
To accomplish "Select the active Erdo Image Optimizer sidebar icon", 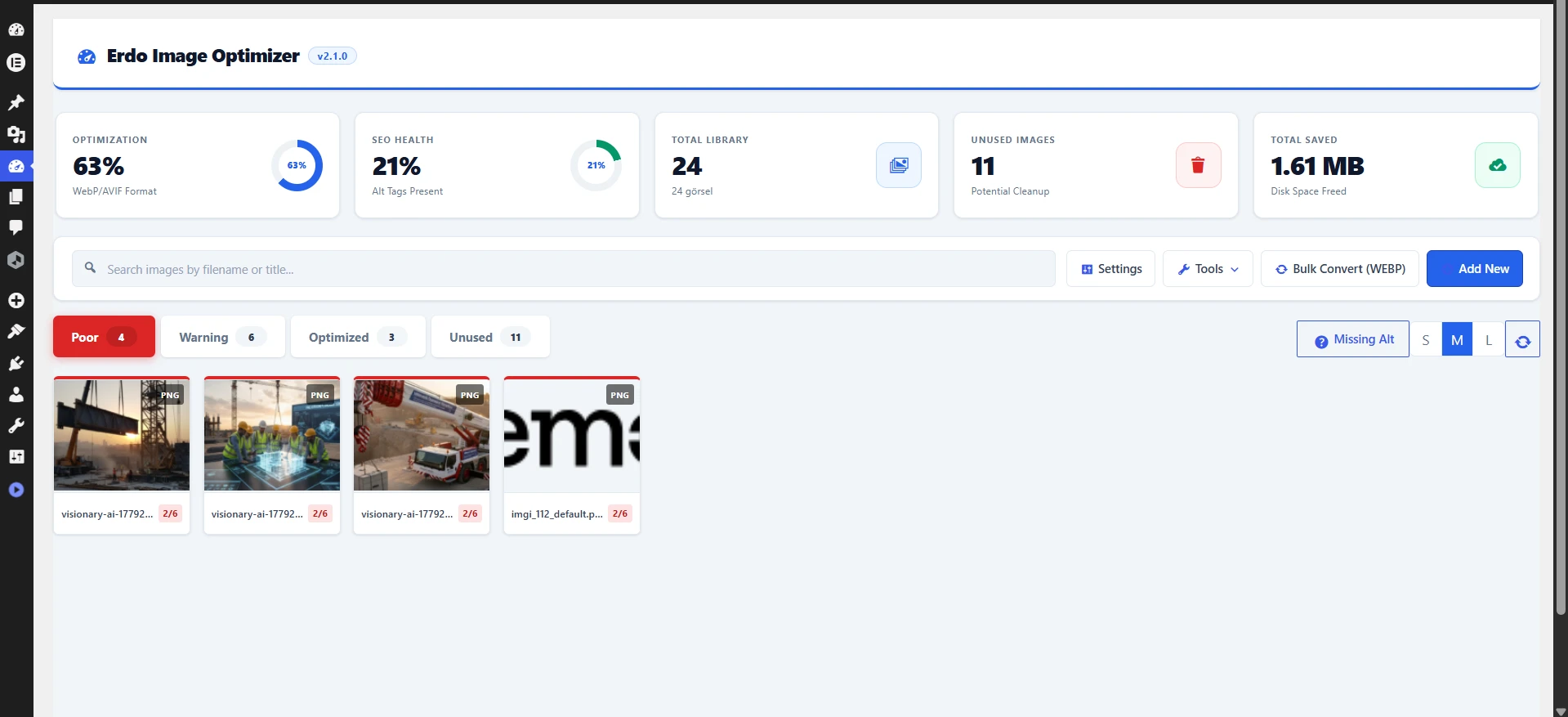I will click(x=16, y=166).
